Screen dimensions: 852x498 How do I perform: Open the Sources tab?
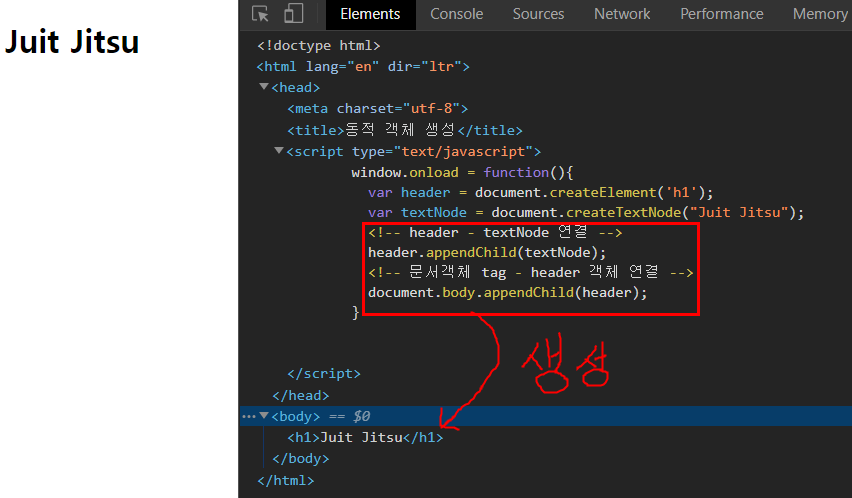(538, 14)
